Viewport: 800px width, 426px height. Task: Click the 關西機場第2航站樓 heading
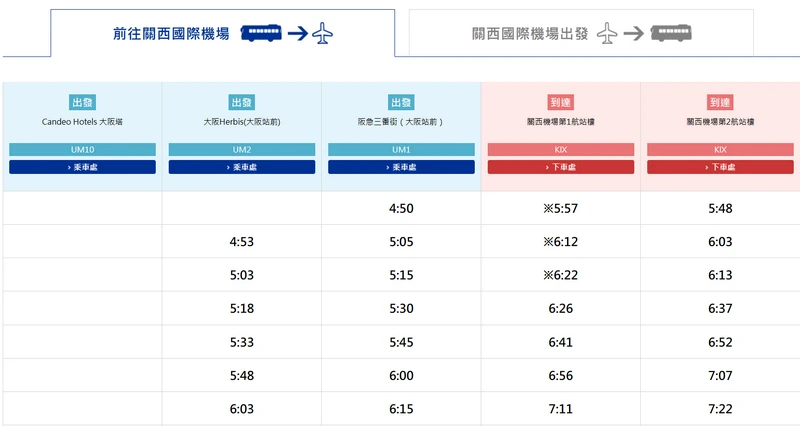coord(720,122)
